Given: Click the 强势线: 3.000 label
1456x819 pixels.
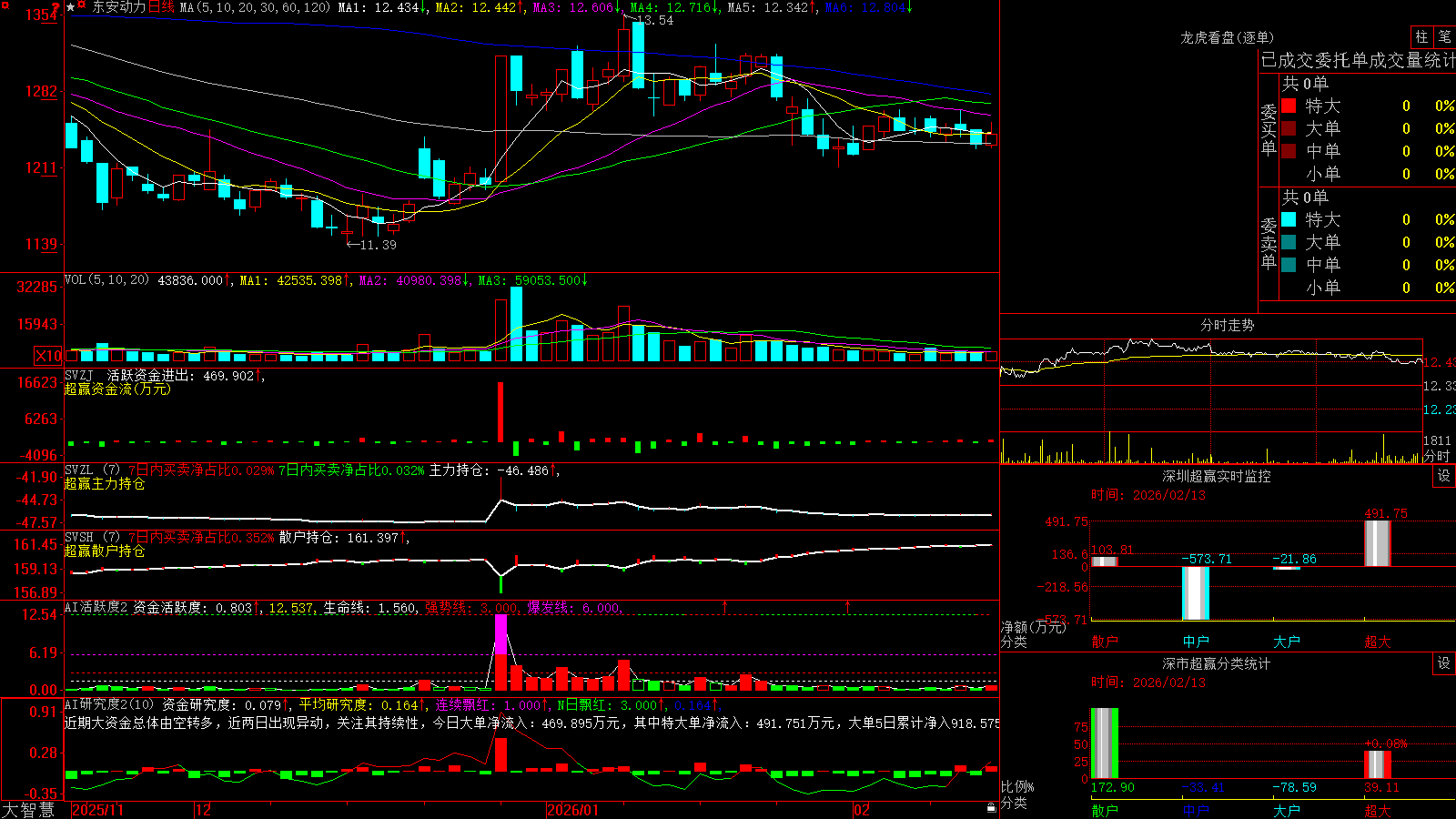Looking at the screenshot, I should click(x=471, y=608).
